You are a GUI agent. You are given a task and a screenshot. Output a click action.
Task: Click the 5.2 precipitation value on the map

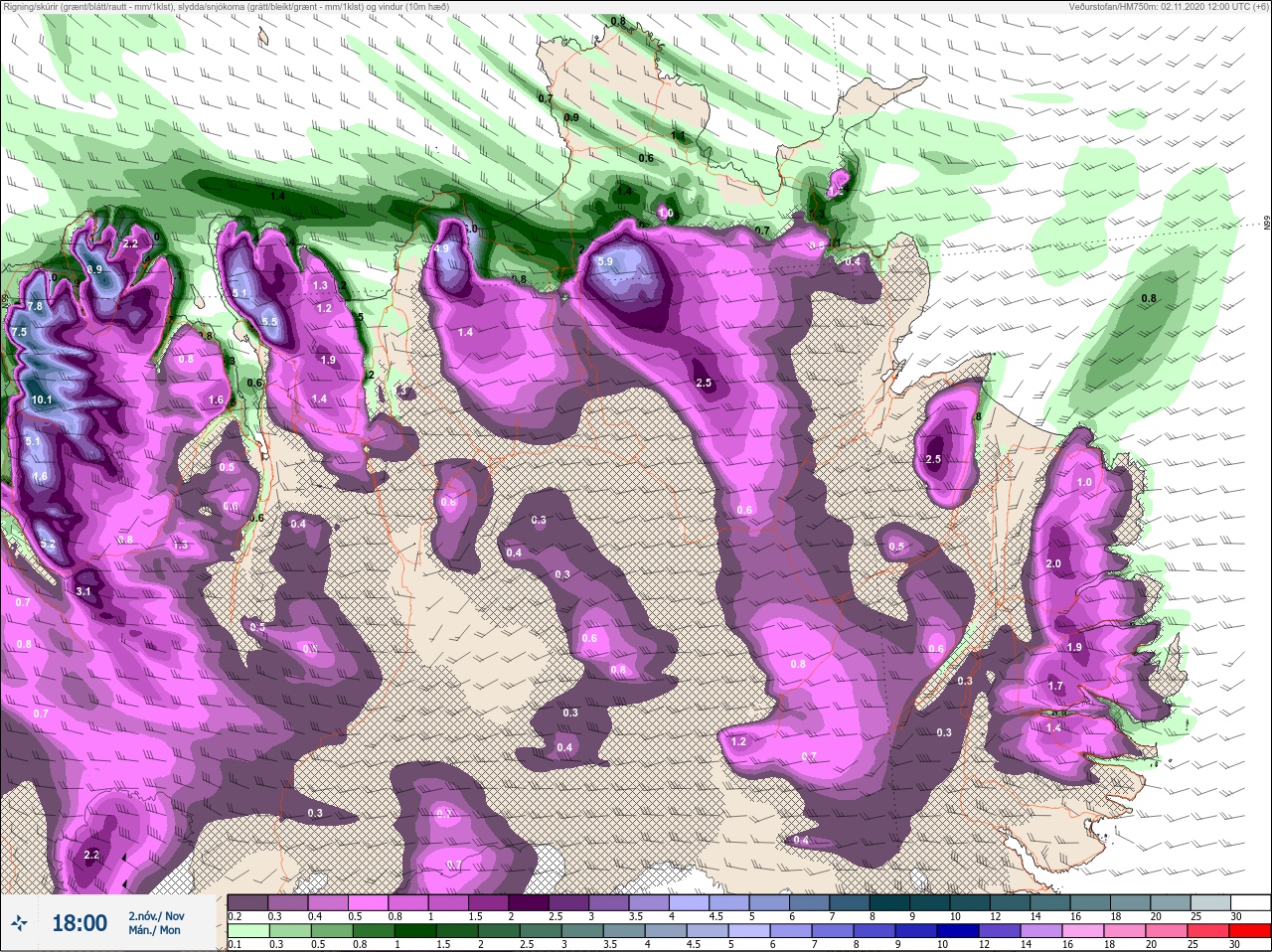(x=47, y=545)
